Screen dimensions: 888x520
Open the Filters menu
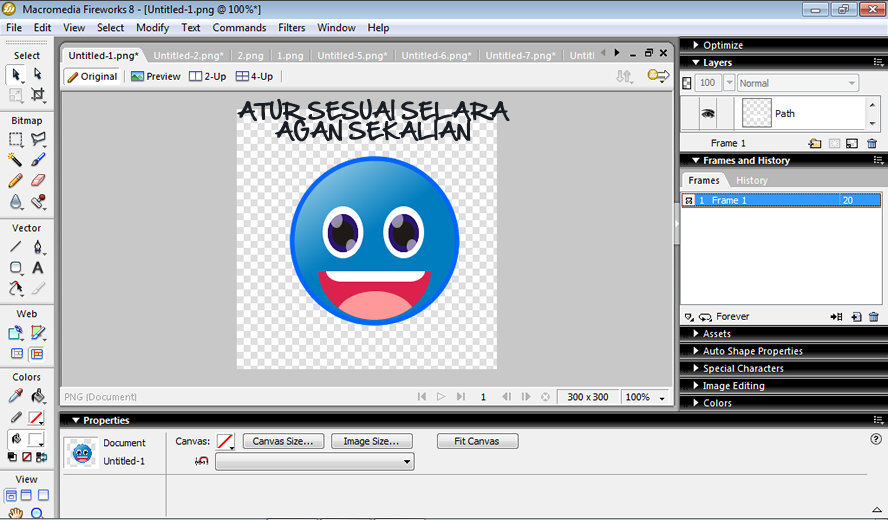click(292, 28)
